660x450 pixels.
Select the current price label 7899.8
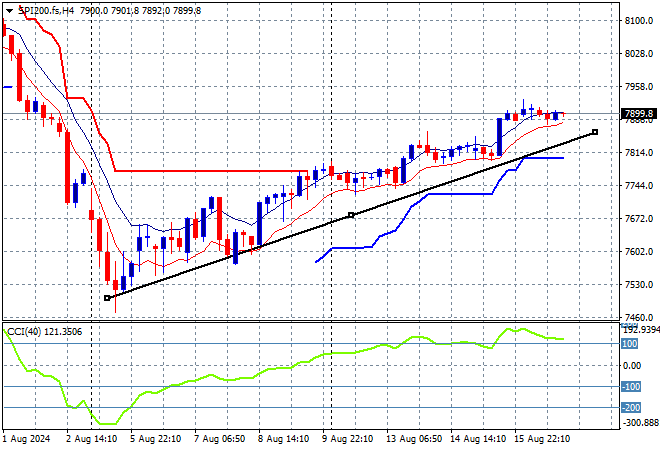639,114
